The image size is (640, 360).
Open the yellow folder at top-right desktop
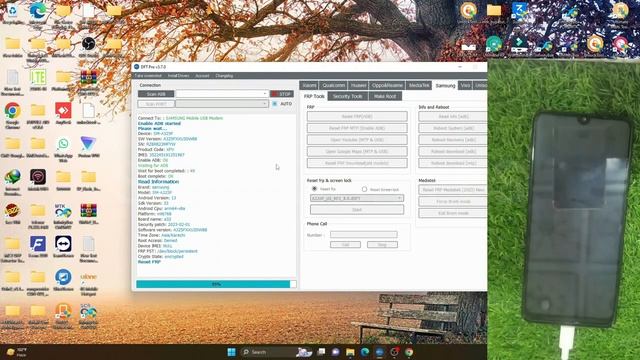(494, 11)
